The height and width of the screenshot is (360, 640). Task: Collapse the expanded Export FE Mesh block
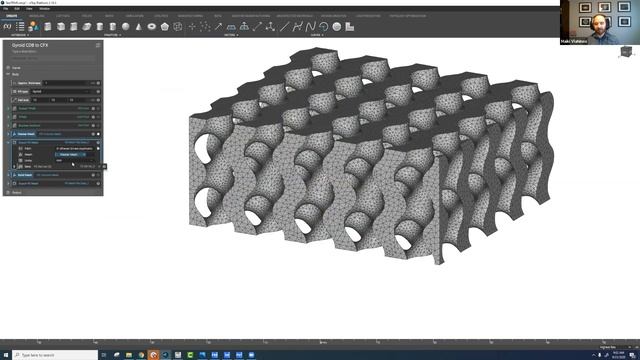click(8, 142)
